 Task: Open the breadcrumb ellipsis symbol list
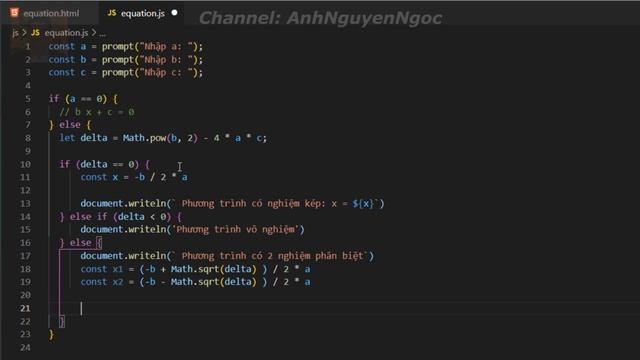coord(102,33)
